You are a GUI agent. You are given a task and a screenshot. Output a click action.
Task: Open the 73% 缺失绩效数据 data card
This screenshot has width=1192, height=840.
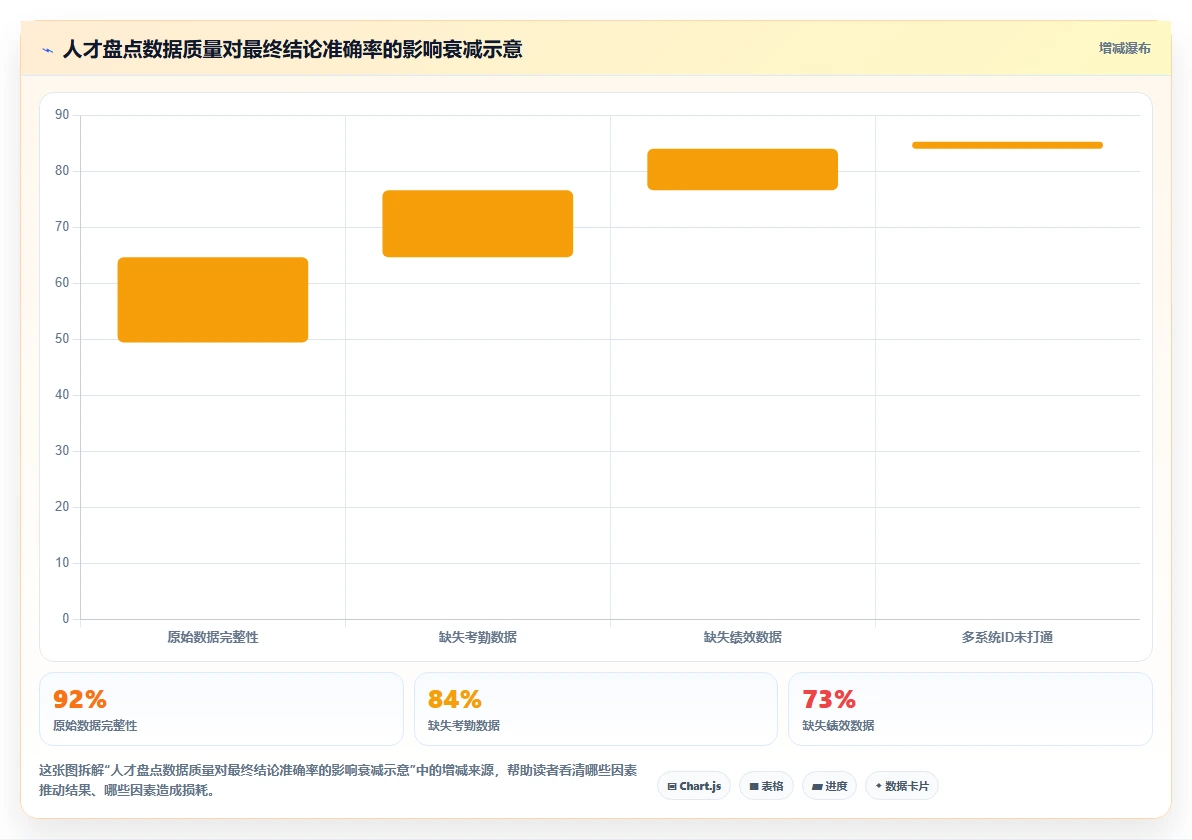pos(970,708)
